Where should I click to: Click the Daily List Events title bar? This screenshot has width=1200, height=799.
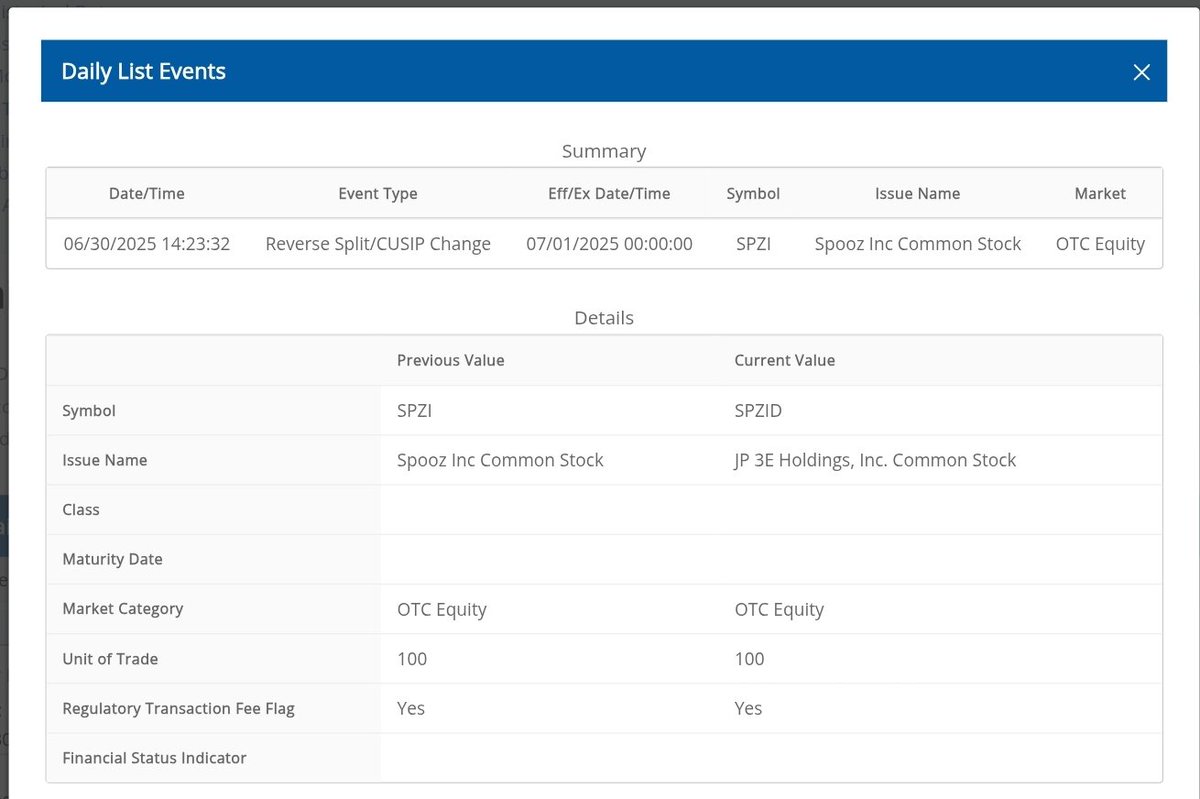tap(143, 71)
